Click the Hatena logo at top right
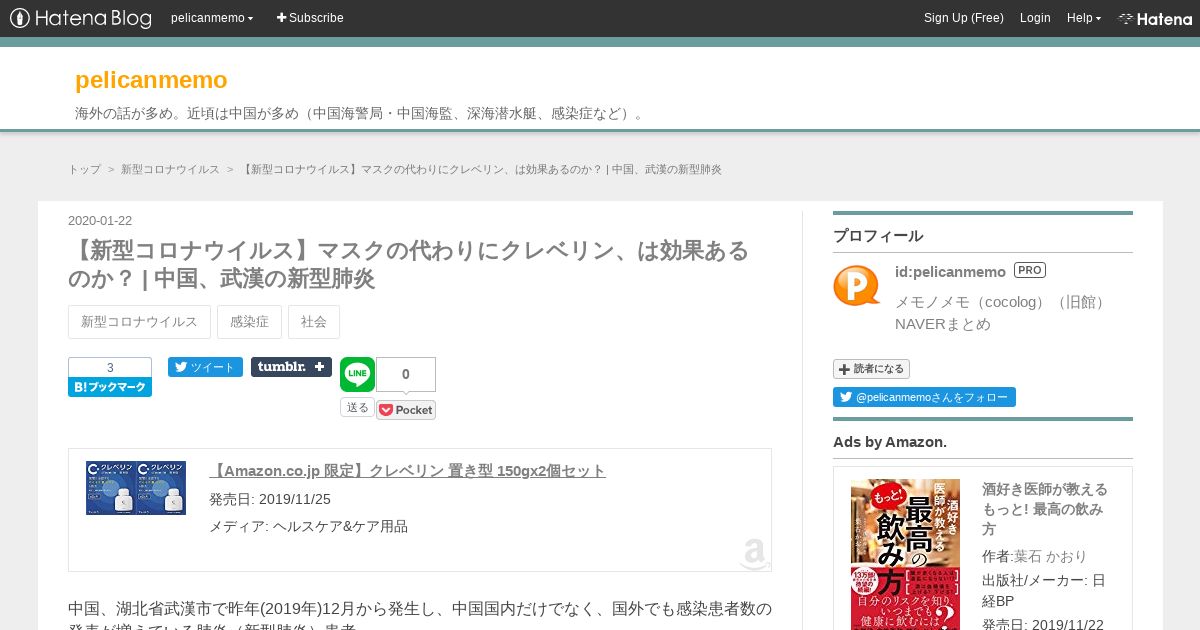The height and width of the screenshot is (630, 1200). coord(1155,18)
